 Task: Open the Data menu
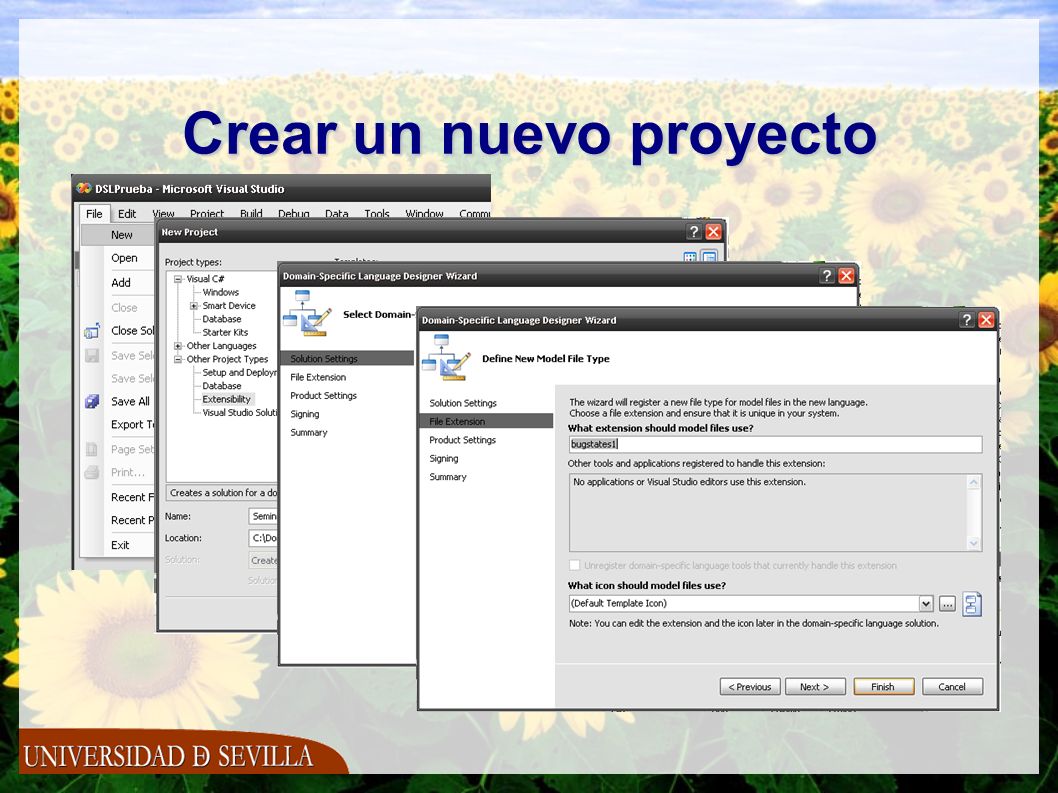pyautogui.click(x=337, y=214)
